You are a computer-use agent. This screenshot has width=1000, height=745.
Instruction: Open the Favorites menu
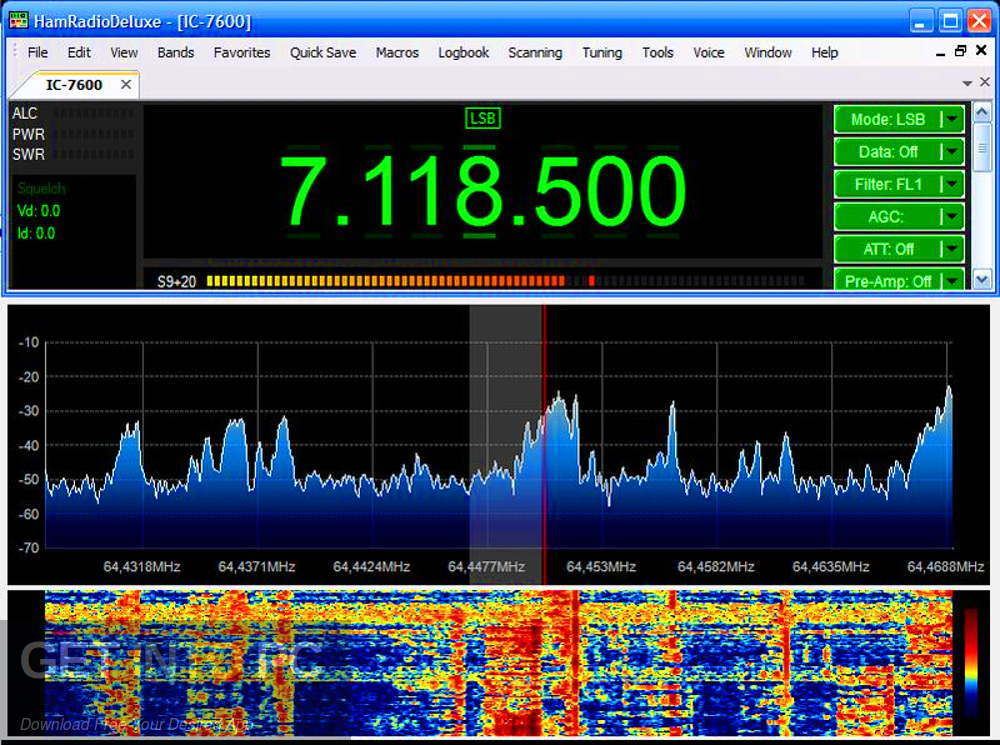[242, 52]
